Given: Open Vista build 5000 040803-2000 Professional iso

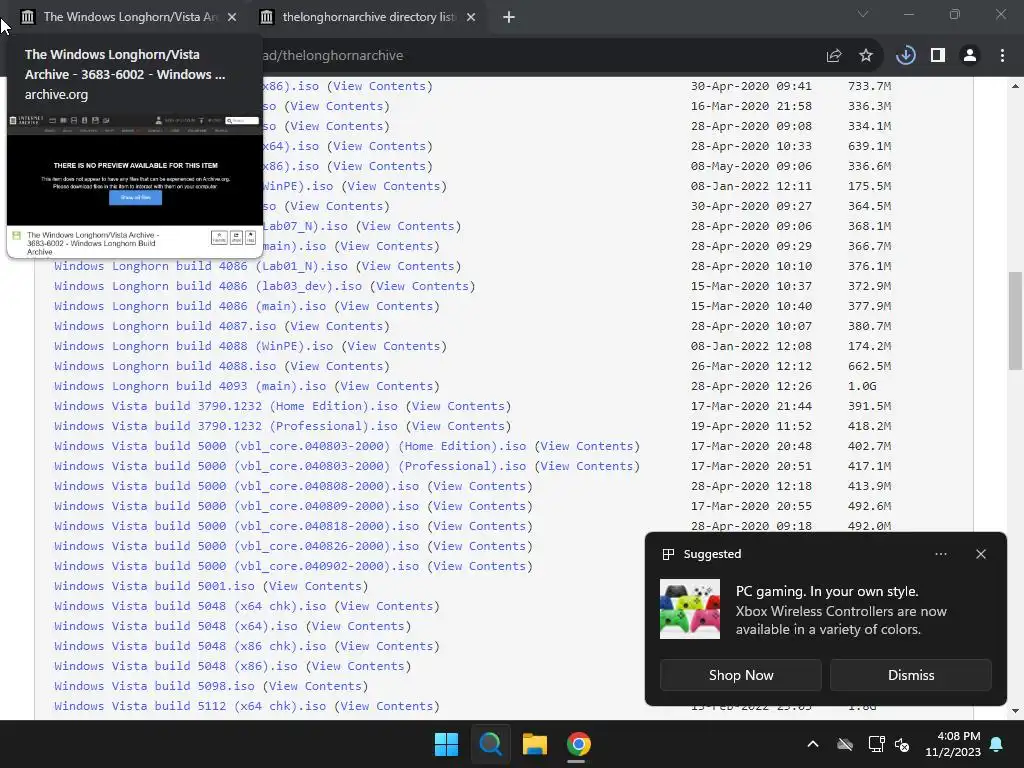Looking at the screenshot, I should (x=290, y=466).
